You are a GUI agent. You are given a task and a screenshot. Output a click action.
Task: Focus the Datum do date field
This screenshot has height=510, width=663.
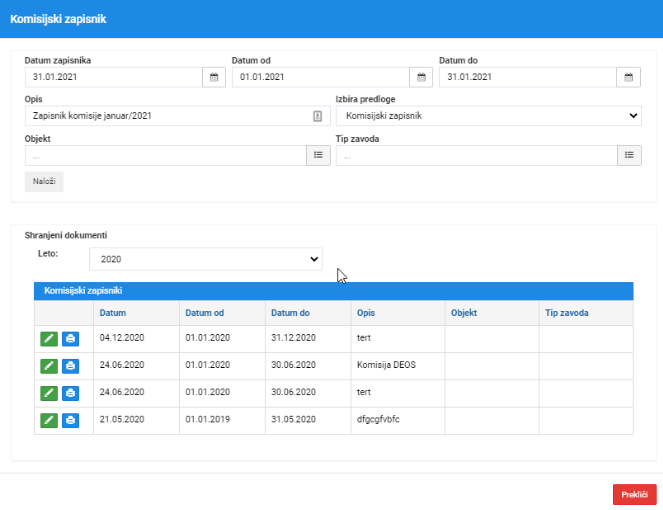[528, 77]
